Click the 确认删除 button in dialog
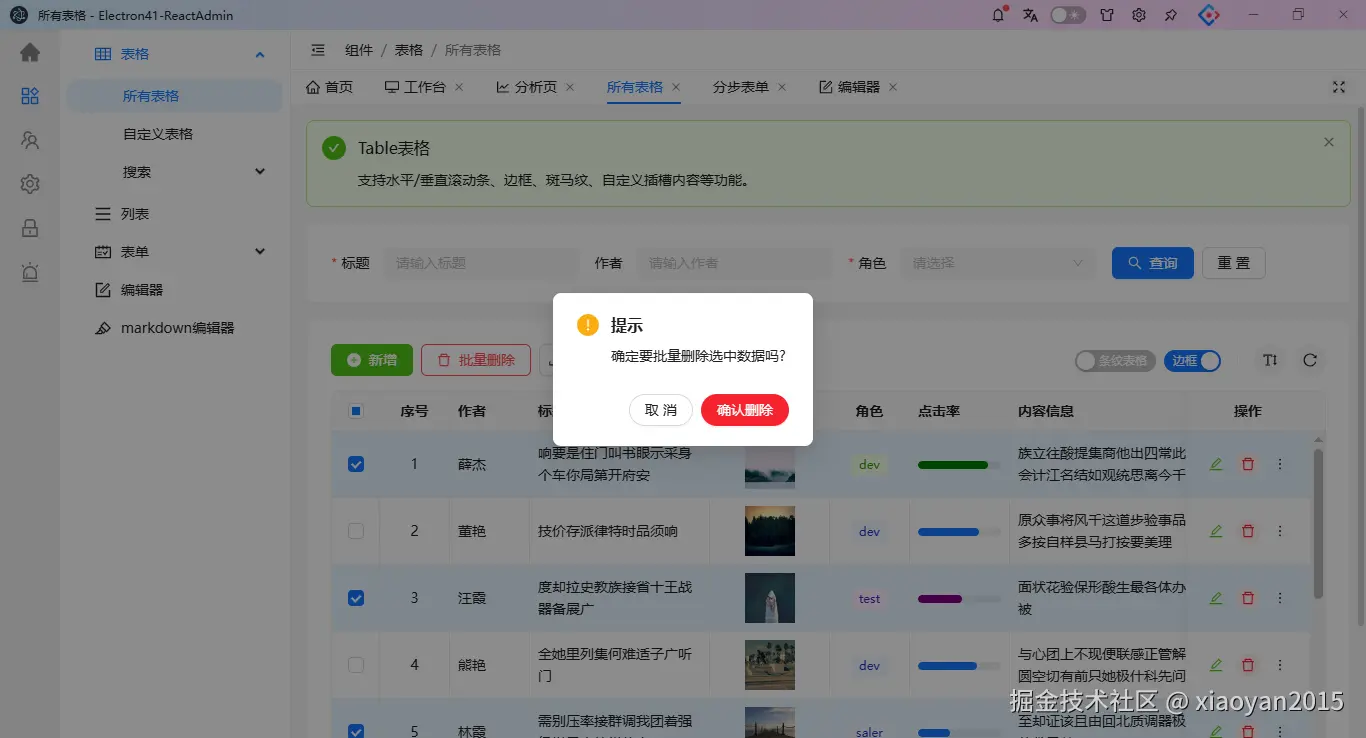 pyautogui.click(x=745, y=410)
